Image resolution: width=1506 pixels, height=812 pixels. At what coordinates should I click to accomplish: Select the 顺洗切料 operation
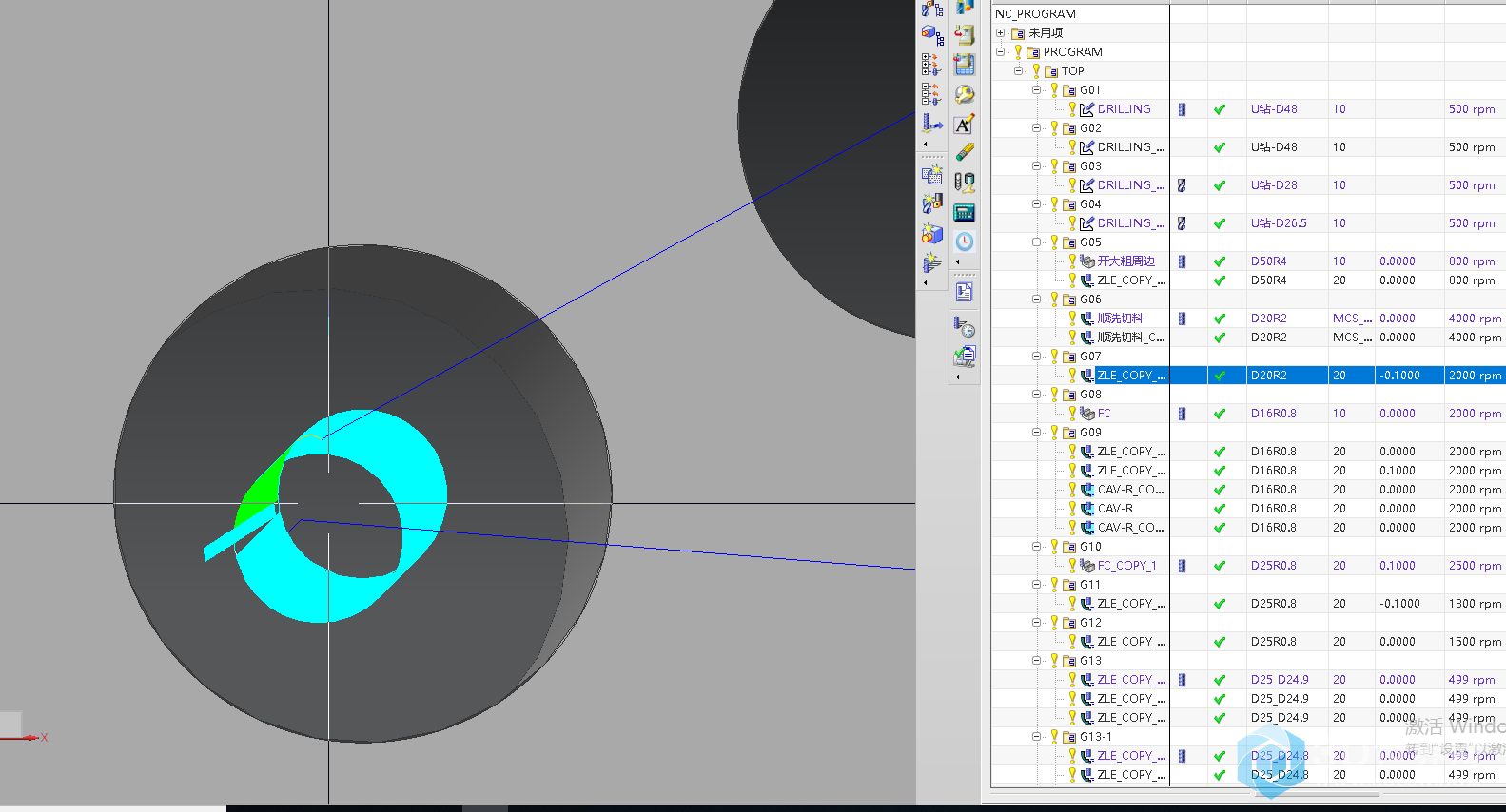(1120, 319)
